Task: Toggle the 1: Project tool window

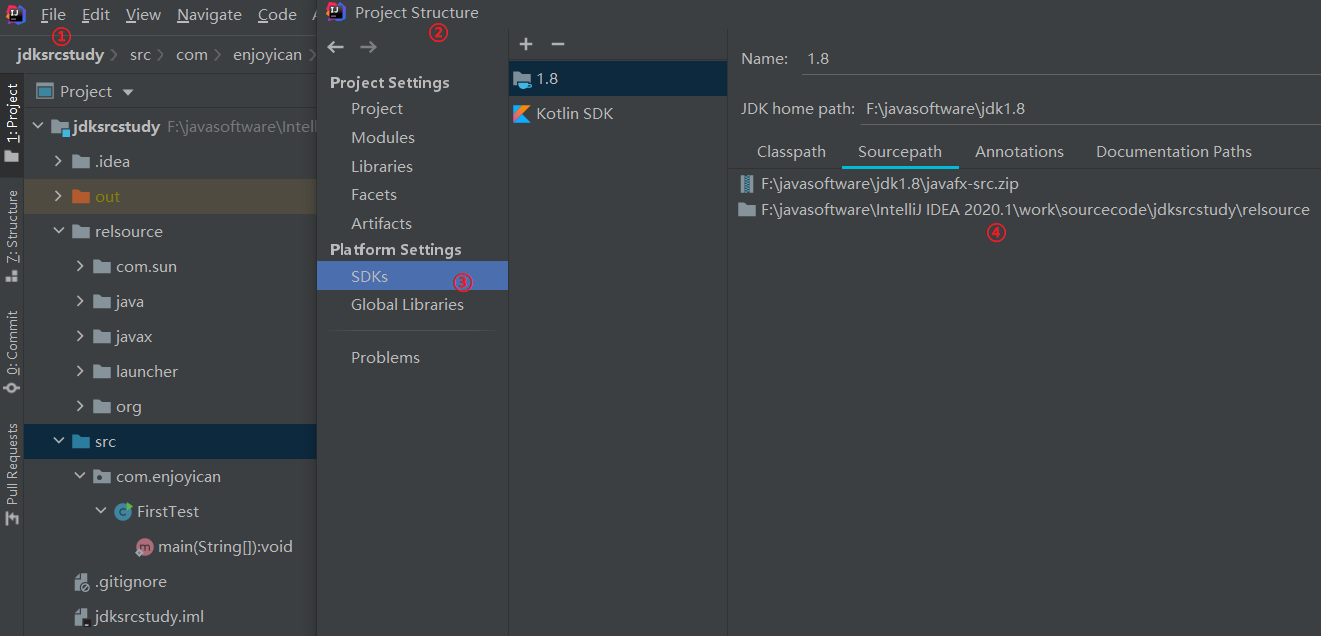Action: (x=12, y=123)
